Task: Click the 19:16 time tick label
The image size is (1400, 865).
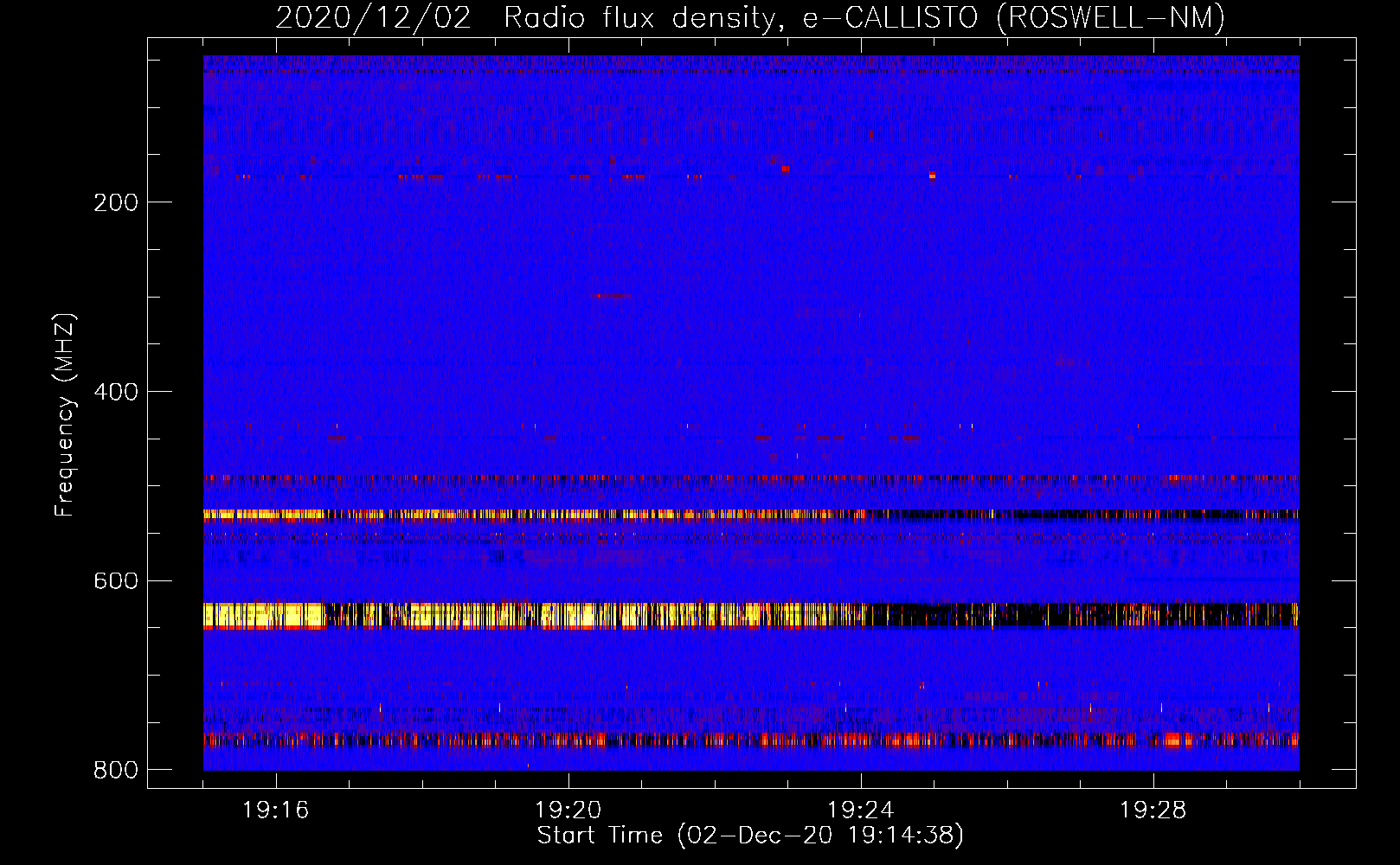Action: [276, 811]
